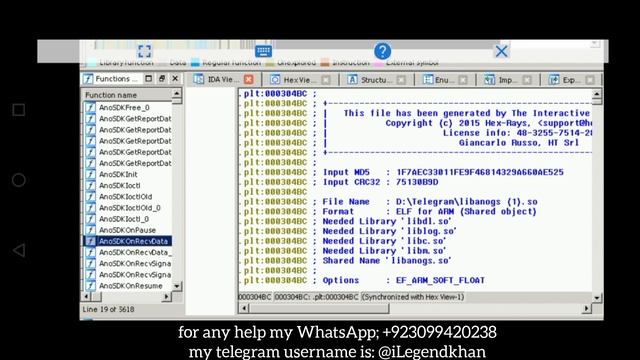Viewport: 640px width, 360px height.
Task: Tap Android home circle button
Action: click(19, 180)
